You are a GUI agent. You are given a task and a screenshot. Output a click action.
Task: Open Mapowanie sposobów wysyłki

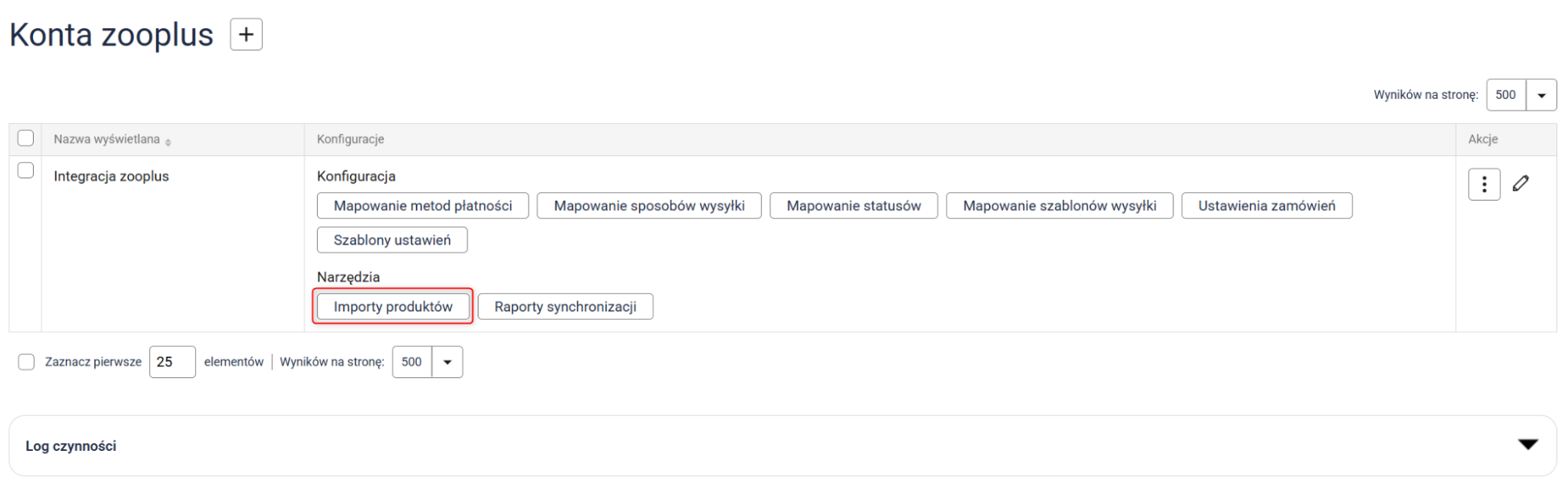(649, 205)
